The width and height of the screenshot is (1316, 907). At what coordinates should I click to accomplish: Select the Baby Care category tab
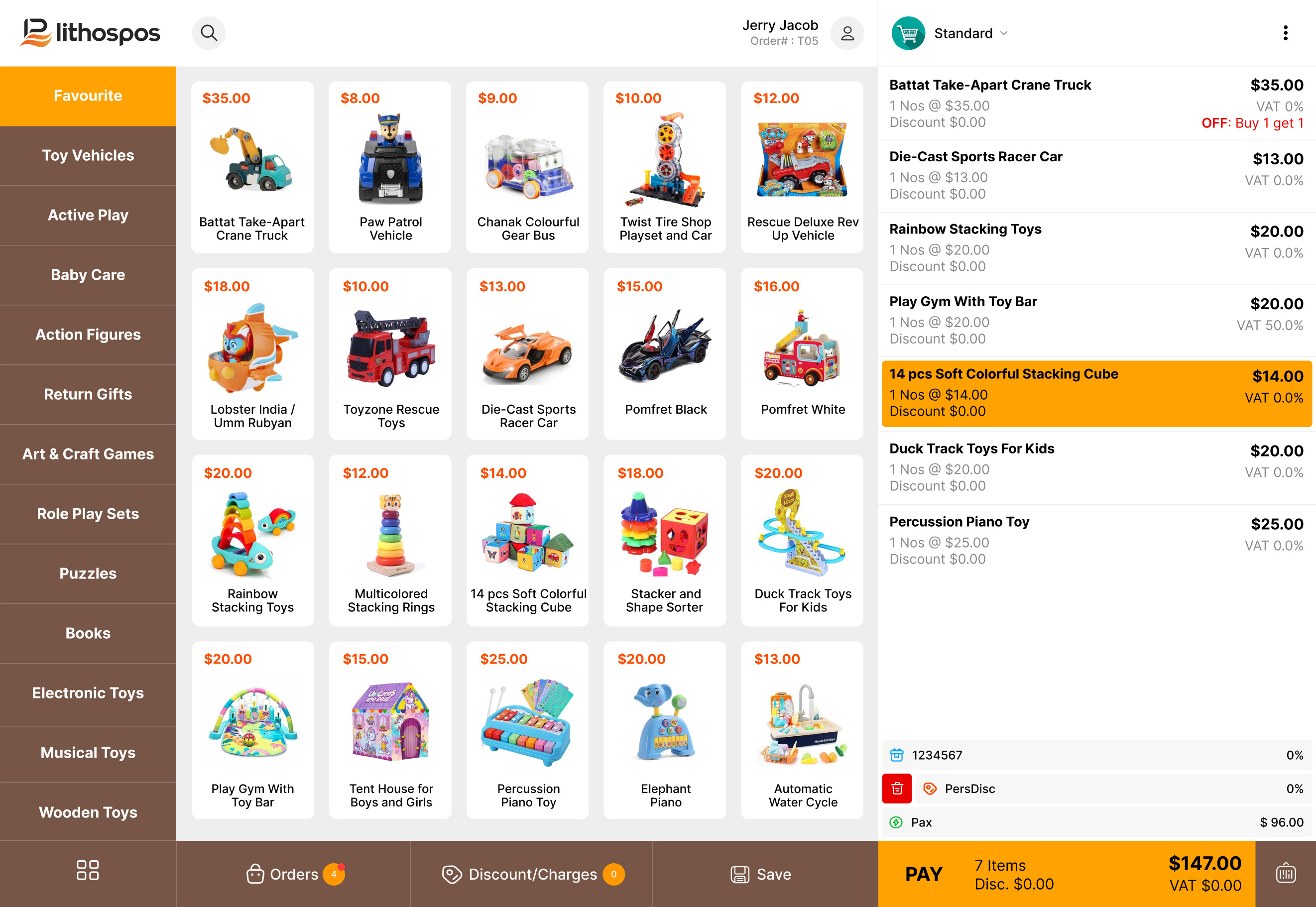[x=88, y=274]
